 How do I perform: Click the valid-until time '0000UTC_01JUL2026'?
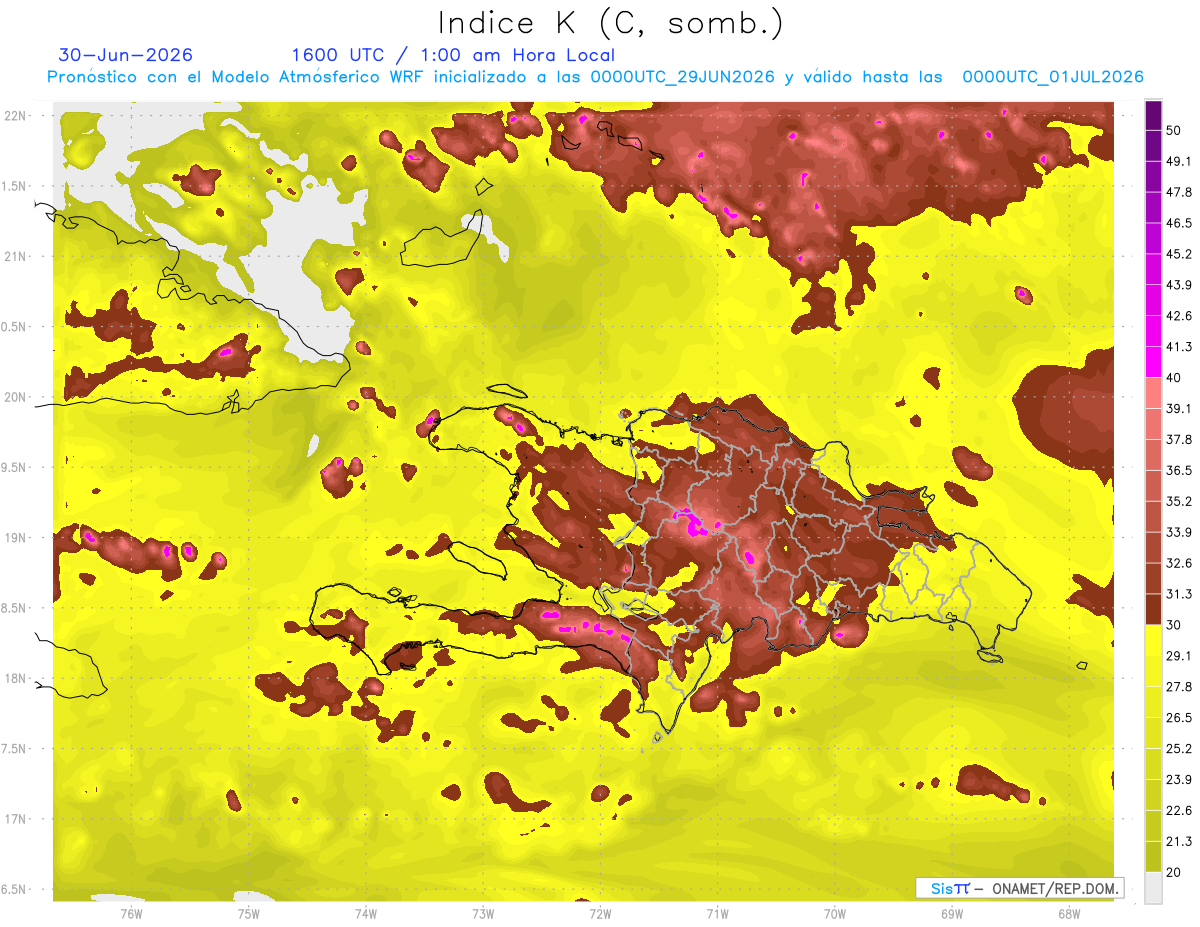(1053, 77)
